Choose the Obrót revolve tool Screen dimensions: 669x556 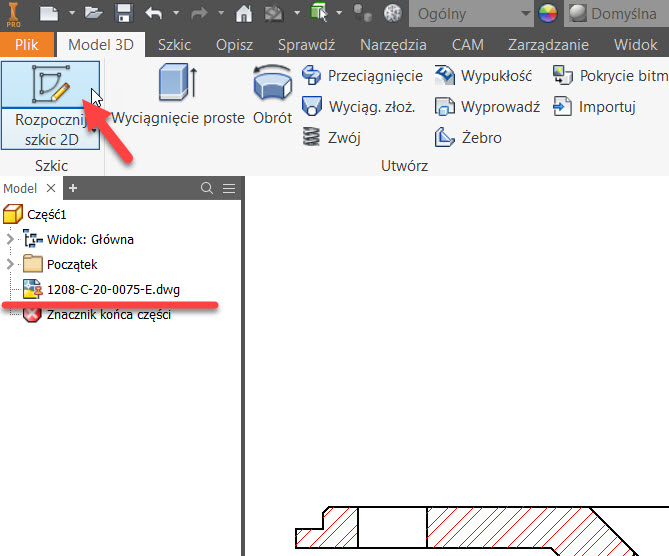click(272, 97)
